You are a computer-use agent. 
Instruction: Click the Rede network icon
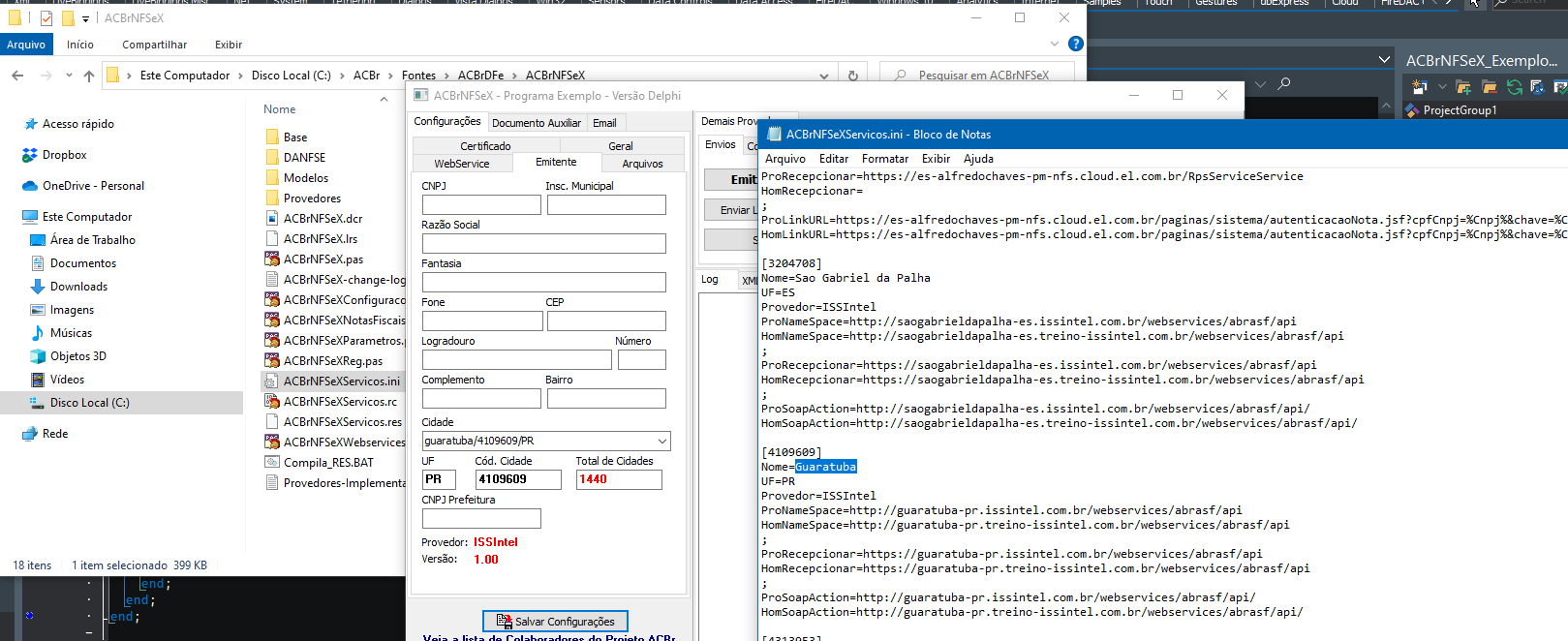point(29,434)
